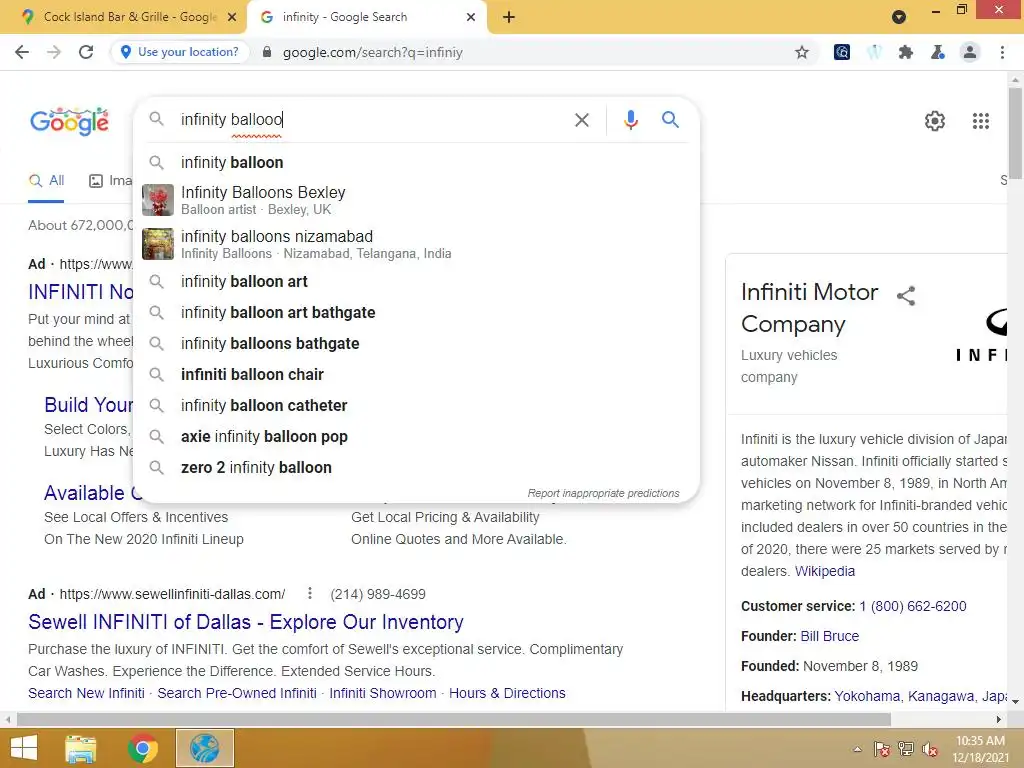This screenshot has height=768, width=1024.
Task: Choose the 'zero 2 infinity balloon' suggestion
Action: 416,468
